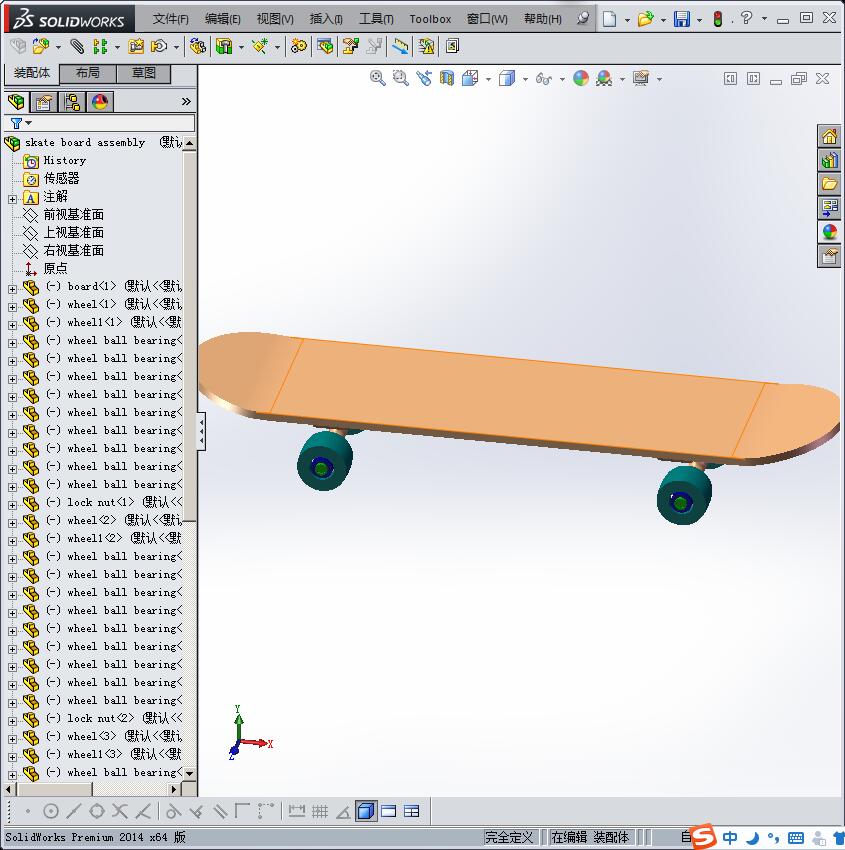Select the History item in tree

(64, 160)
